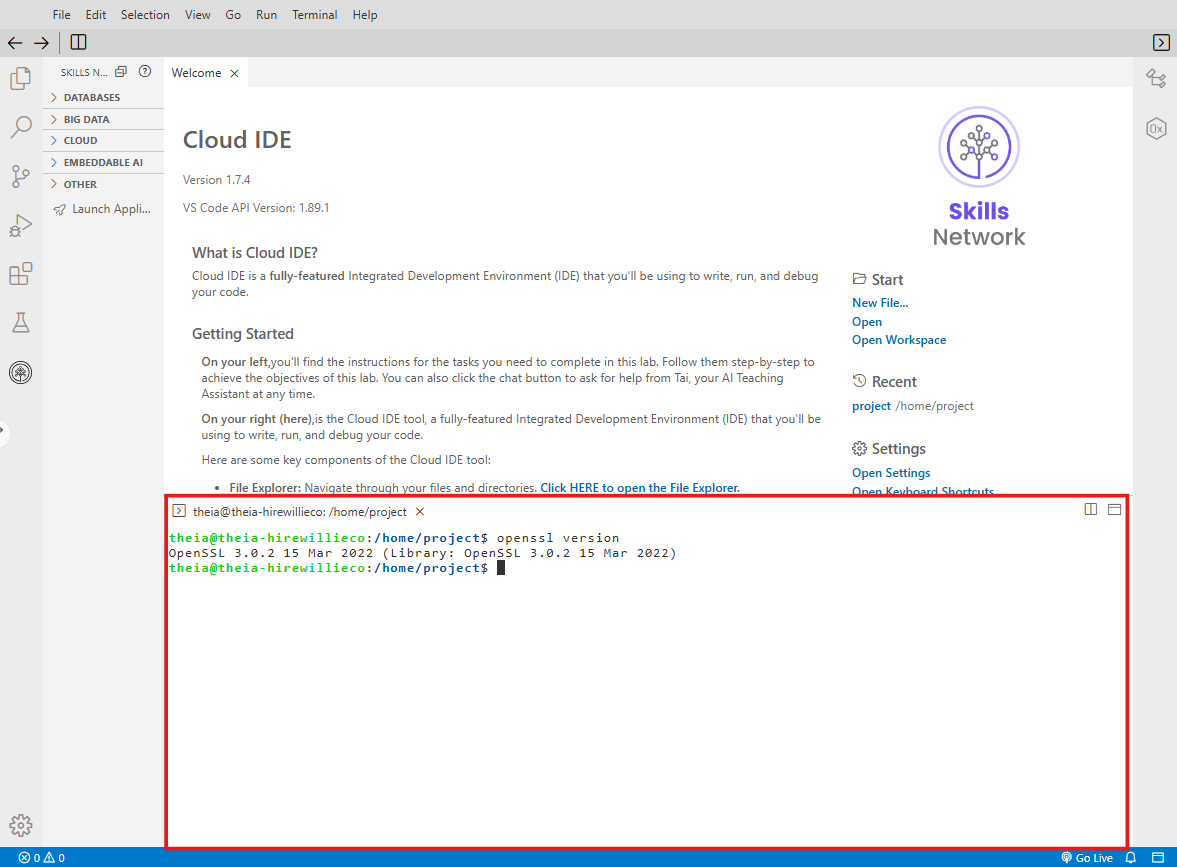The height and width of the screenshot is (867, 1177).
Task: Click HERE to open the File Explorer link
Action: (640, 488)
